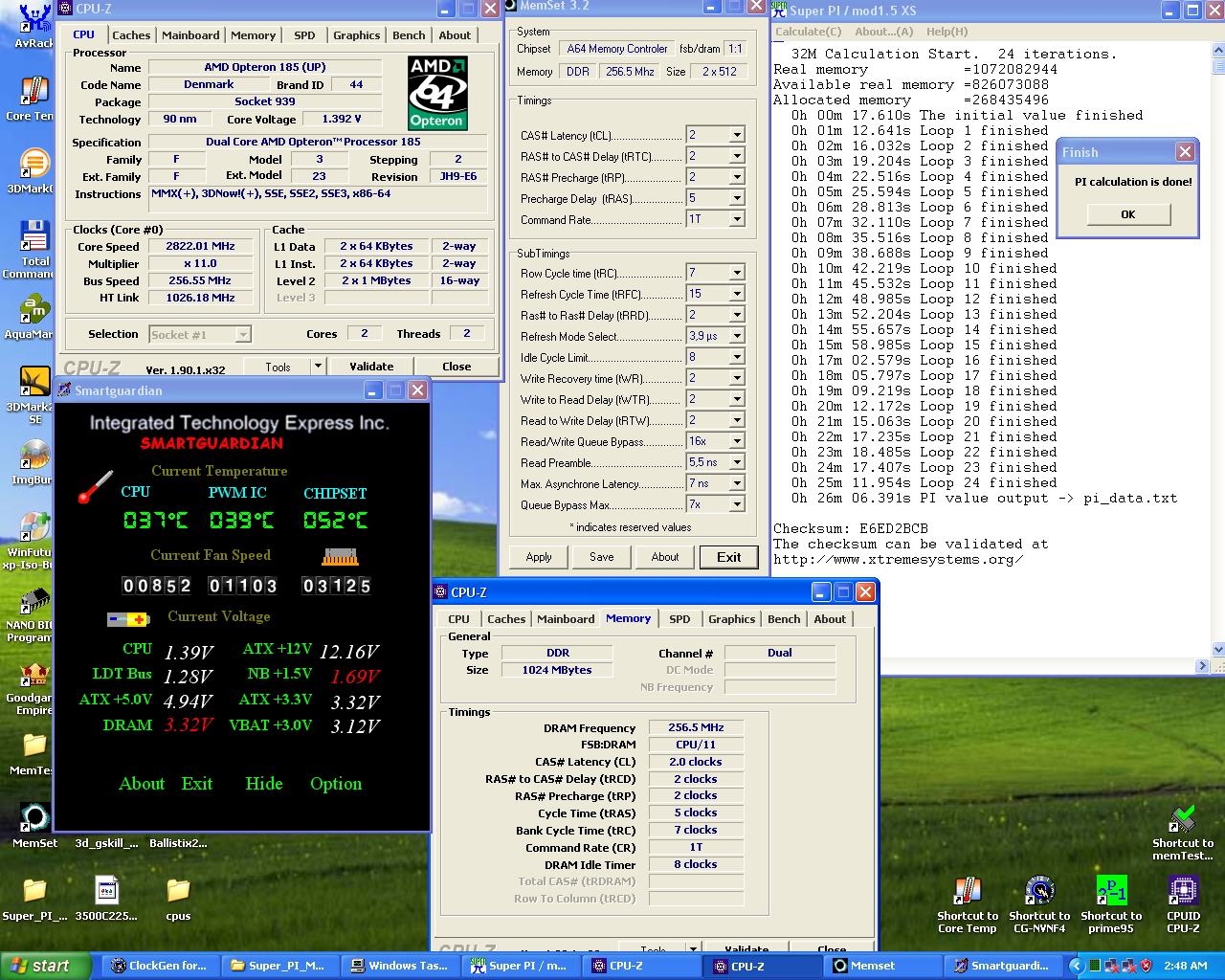Expand the Command Rate dropdown in MemSet

(736, 219)
